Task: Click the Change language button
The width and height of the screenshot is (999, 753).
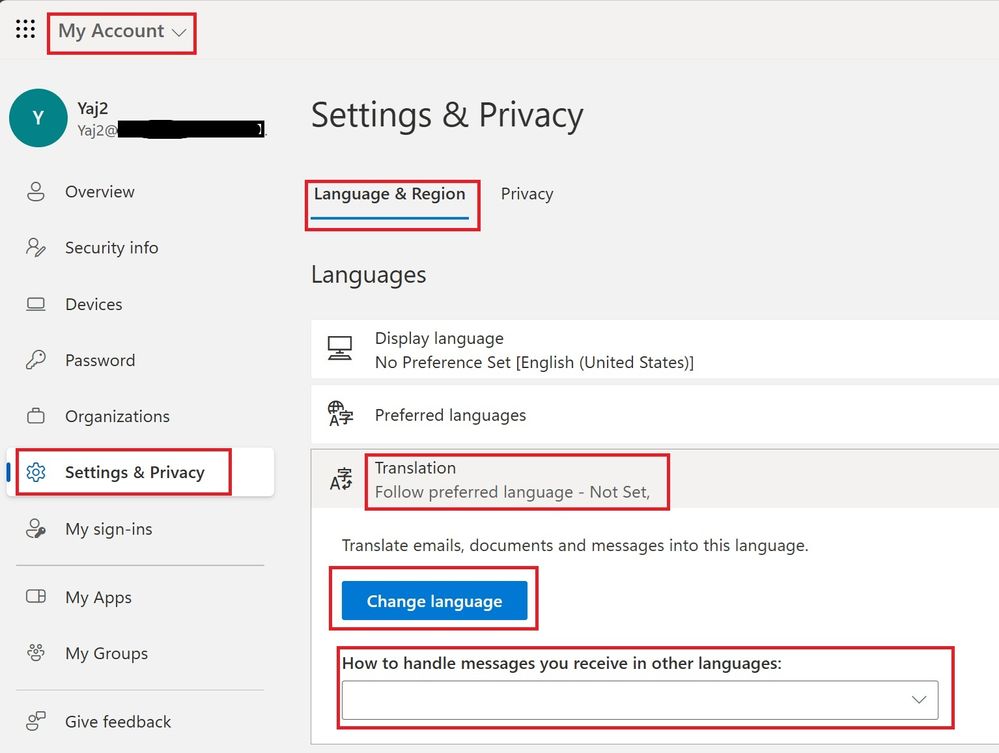Action: click(435, 601)
